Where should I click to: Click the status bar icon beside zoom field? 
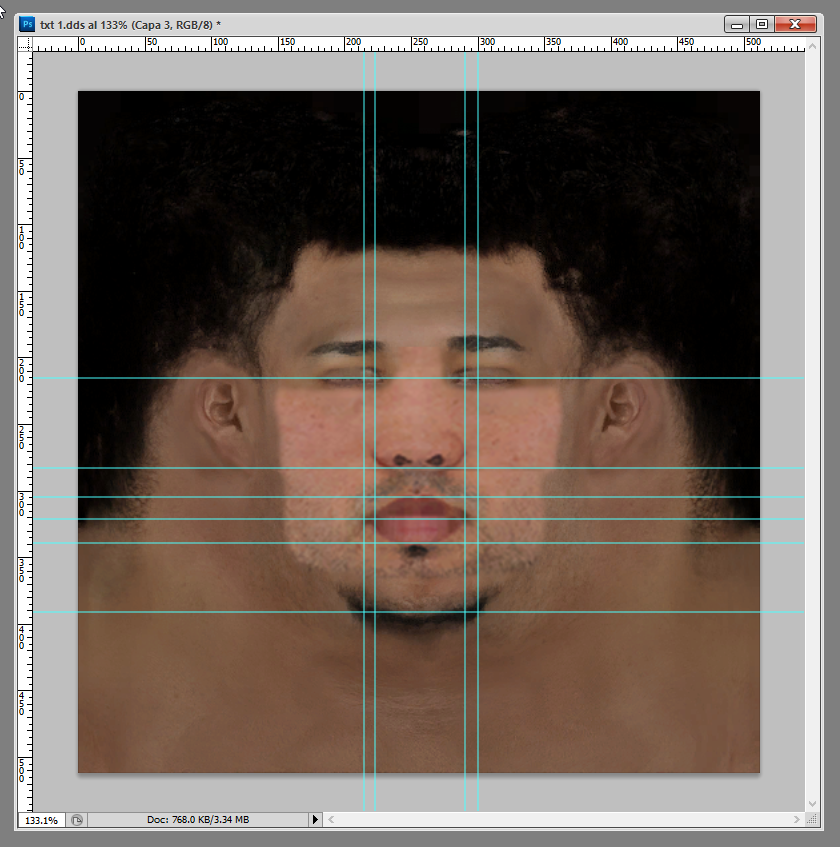(x=77, y=820)
